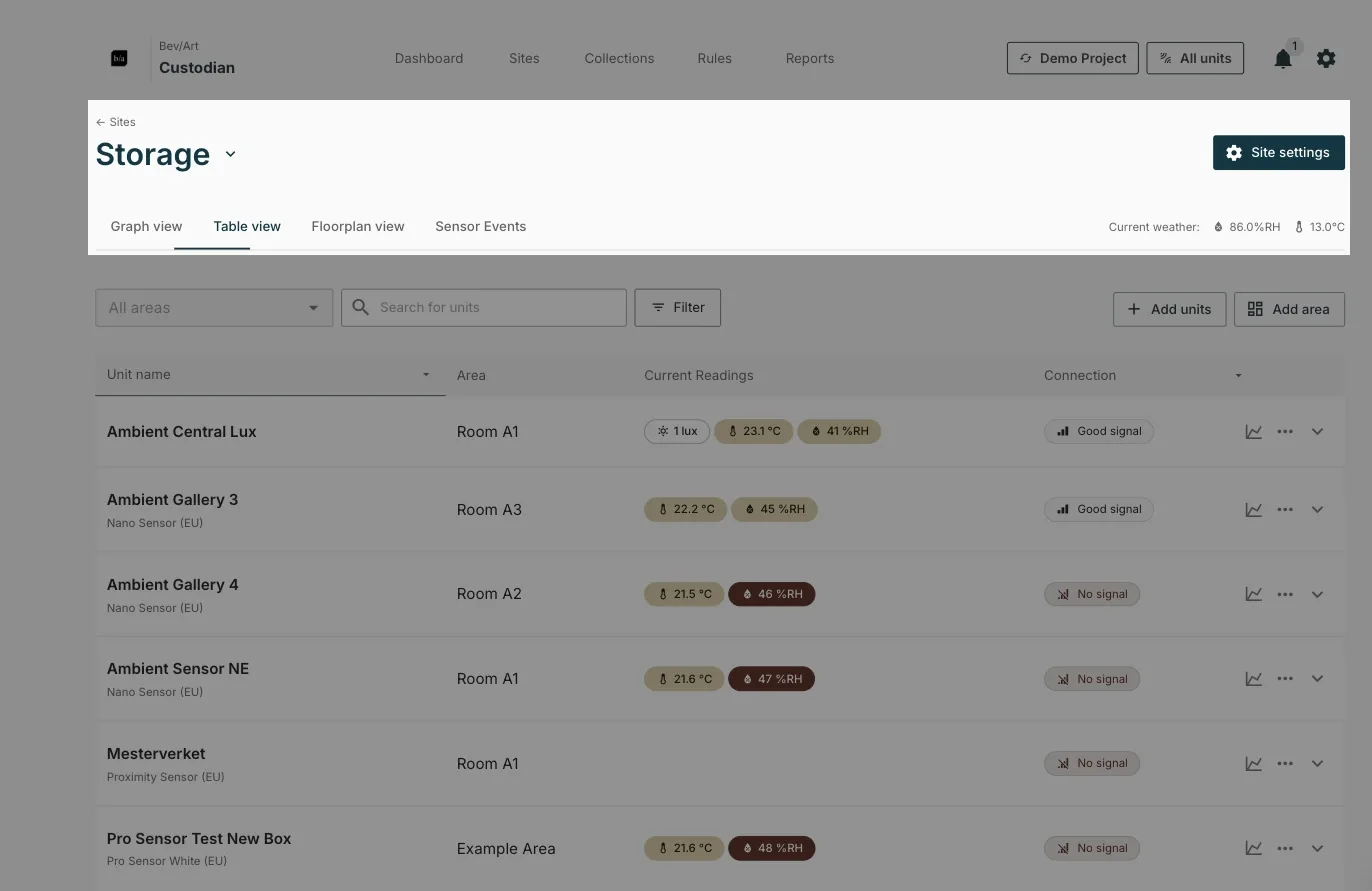Expand the Ambient Sensor NE row

pyautogui.click(x=1317, y=679)
